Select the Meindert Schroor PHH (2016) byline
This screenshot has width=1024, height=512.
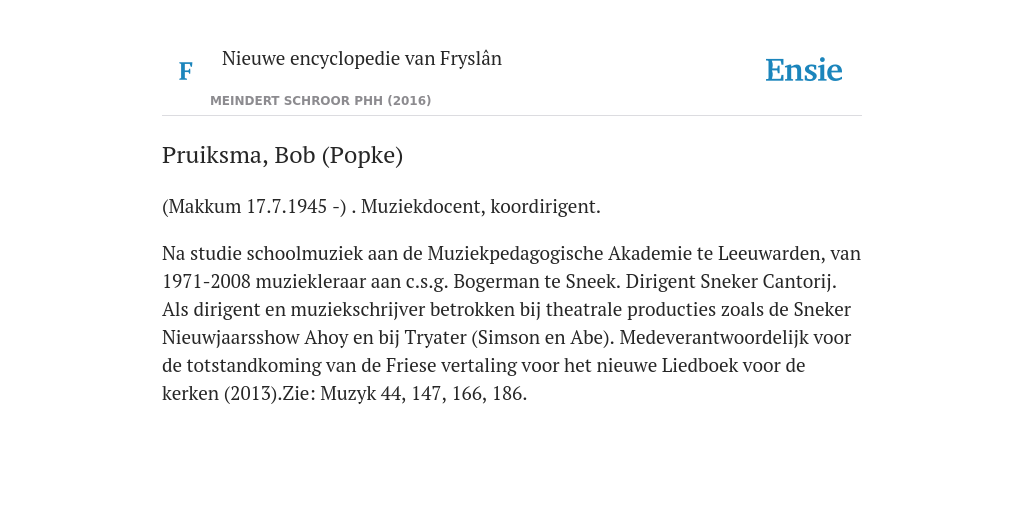(x=321, y=101)
